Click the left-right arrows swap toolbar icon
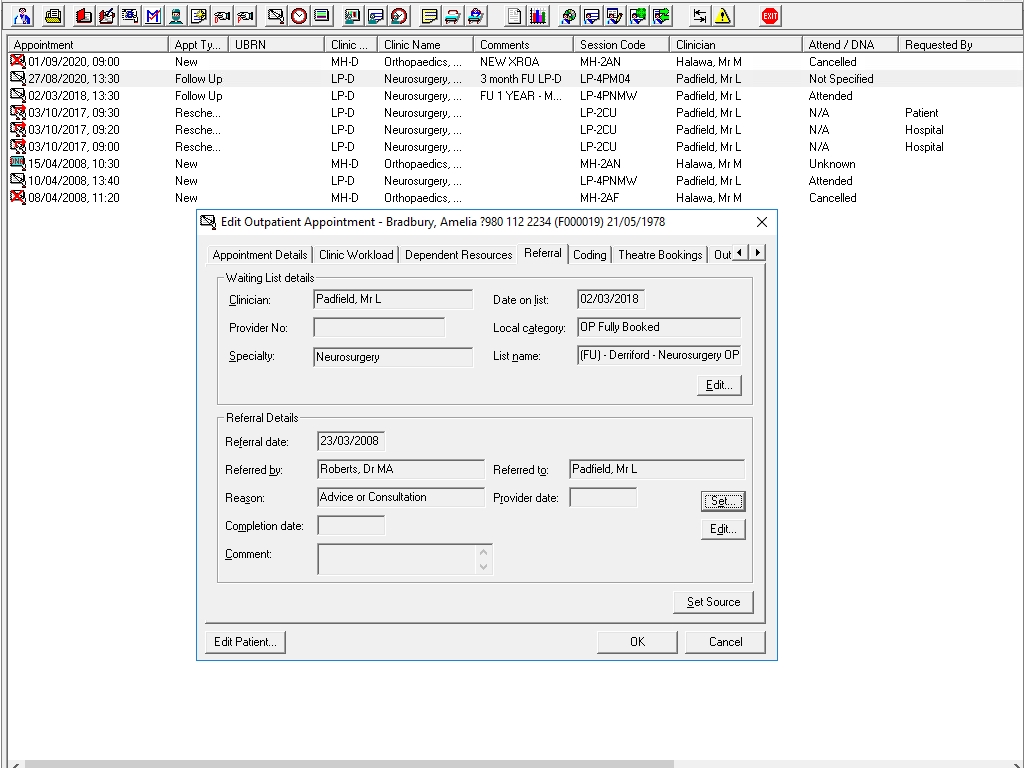 pyautogui.click(x=699, y=16)
